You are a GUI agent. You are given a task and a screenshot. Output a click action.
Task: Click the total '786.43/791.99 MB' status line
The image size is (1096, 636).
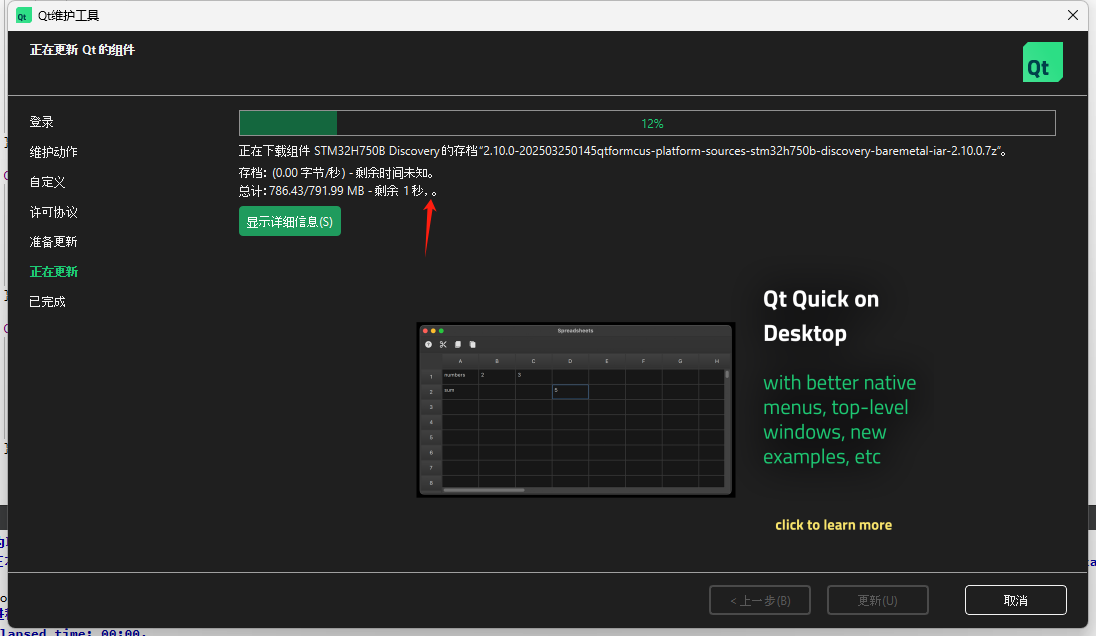338,191
